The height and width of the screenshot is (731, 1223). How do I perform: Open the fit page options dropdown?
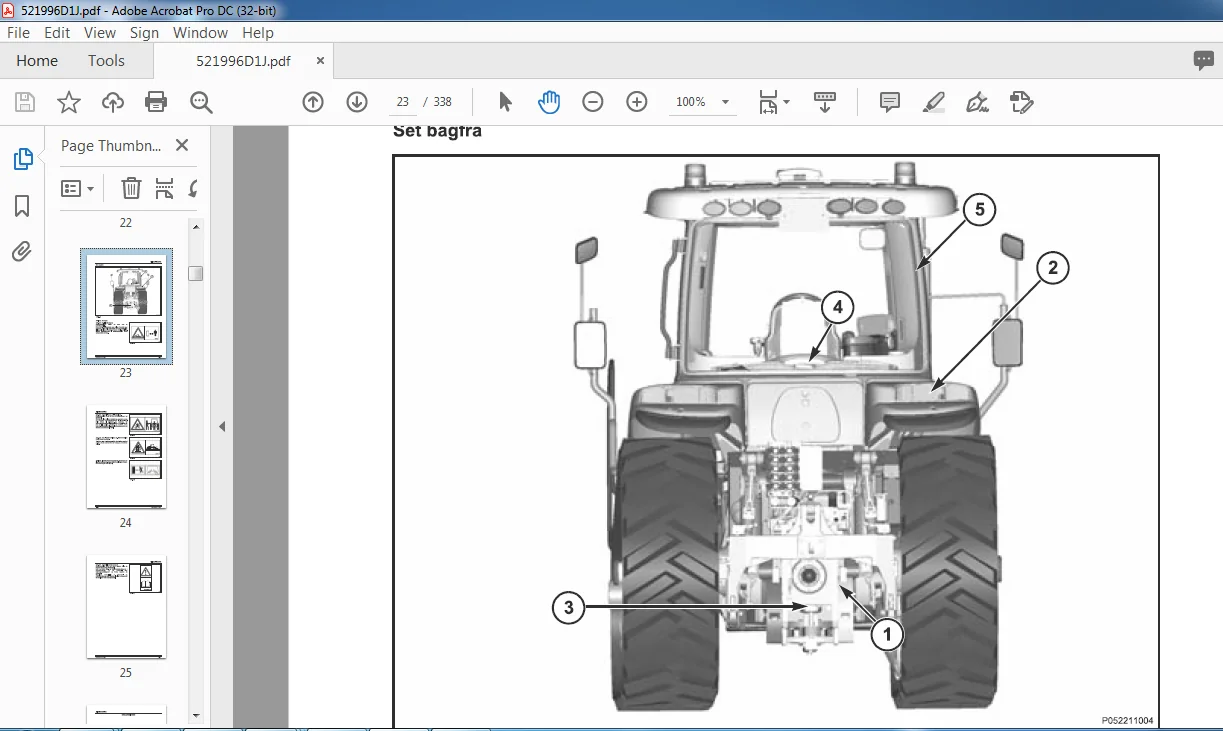point(773,102)
